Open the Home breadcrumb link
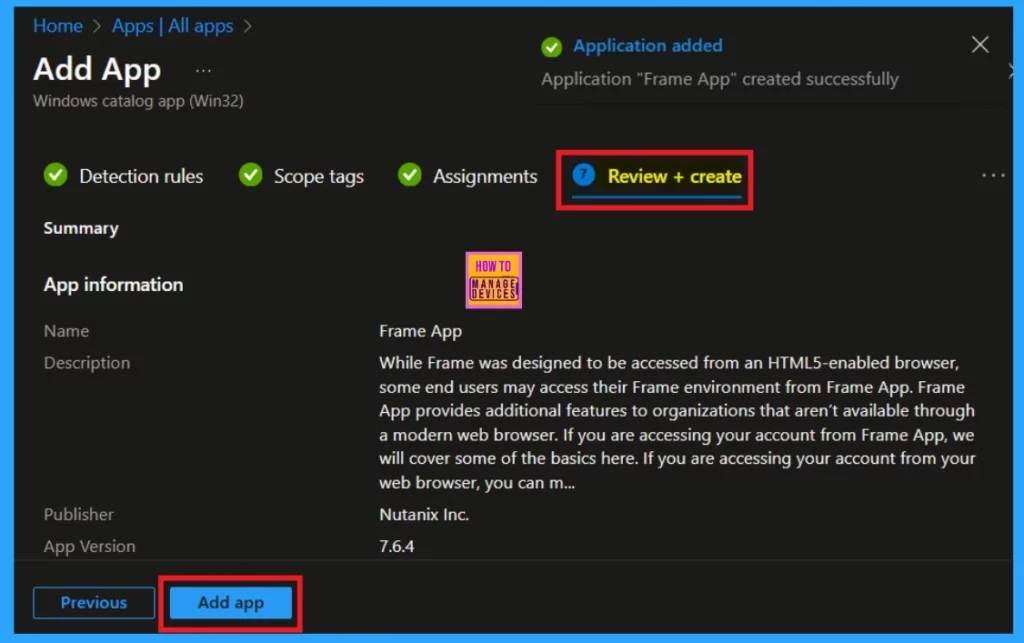The width and height of the screenshot is (1024, 643). 58,26
